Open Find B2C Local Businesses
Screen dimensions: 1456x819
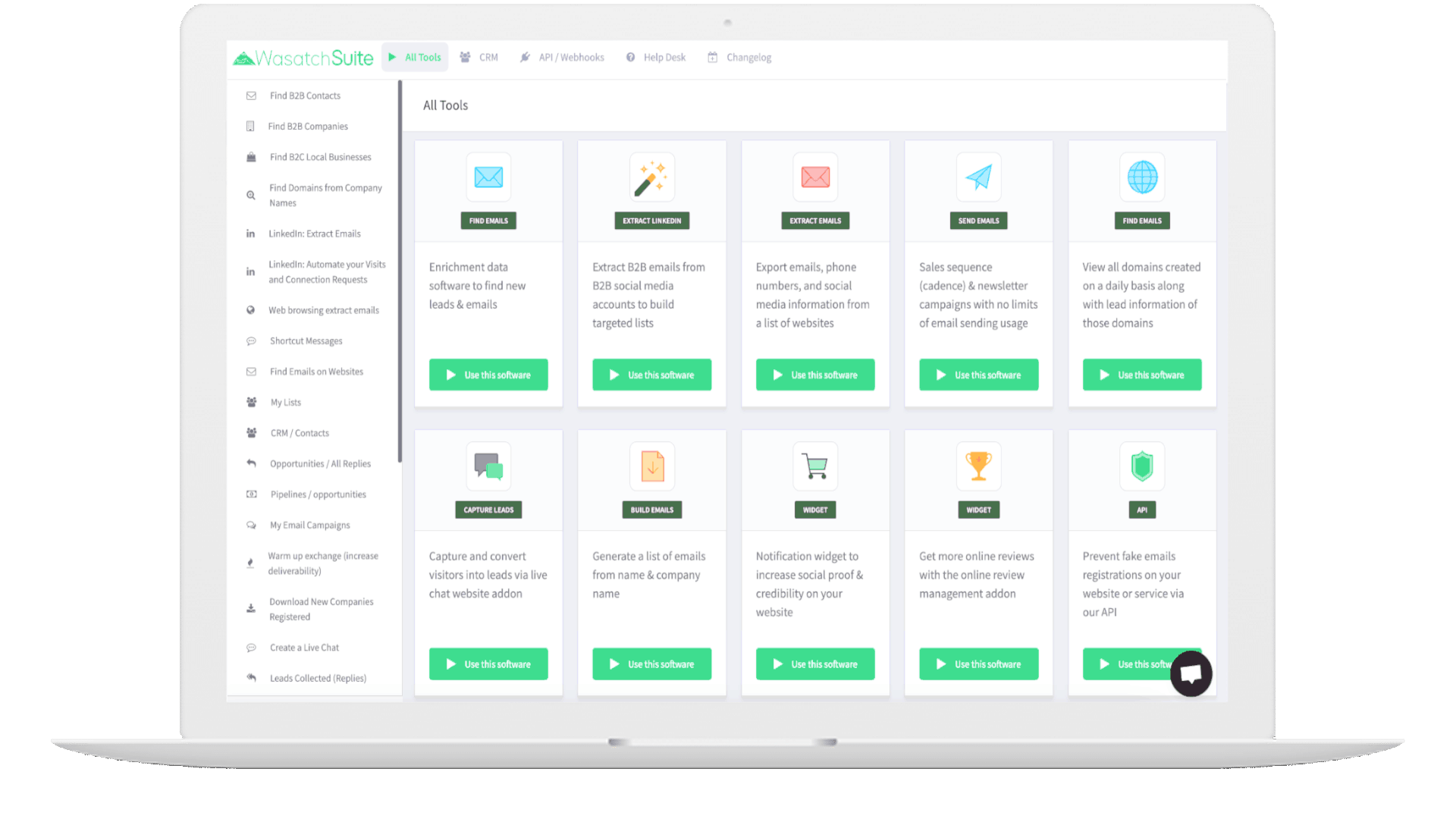pos(321,157)
